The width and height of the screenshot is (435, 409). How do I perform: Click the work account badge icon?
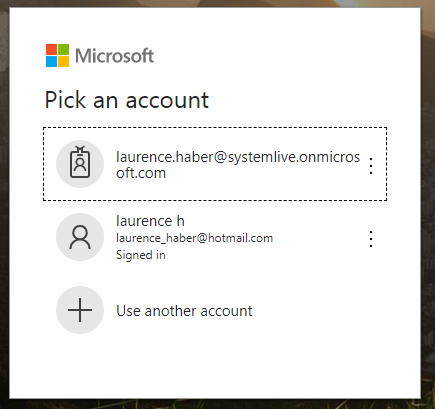[80, 164]
